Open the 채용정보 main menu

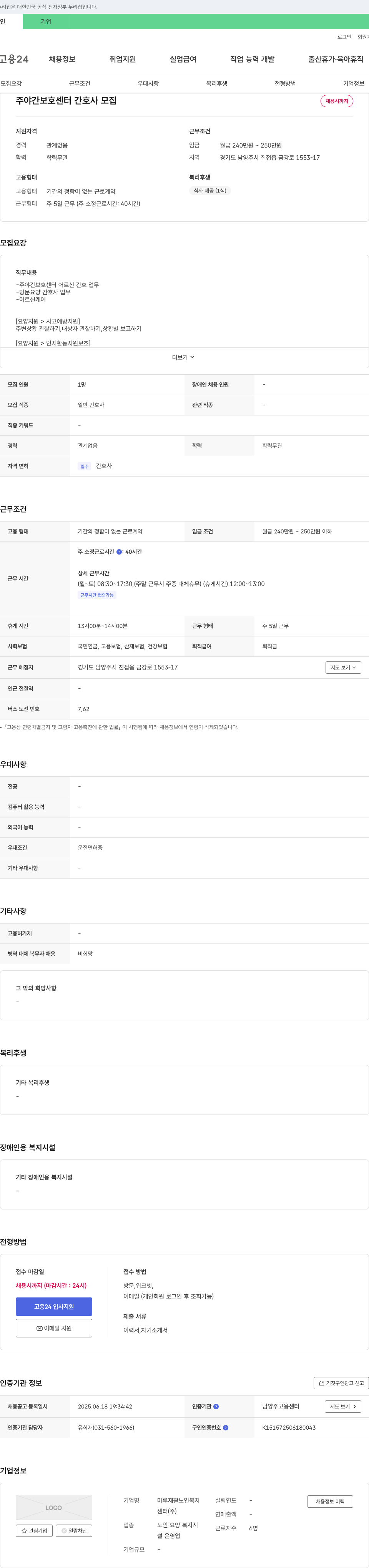(62, 59)
